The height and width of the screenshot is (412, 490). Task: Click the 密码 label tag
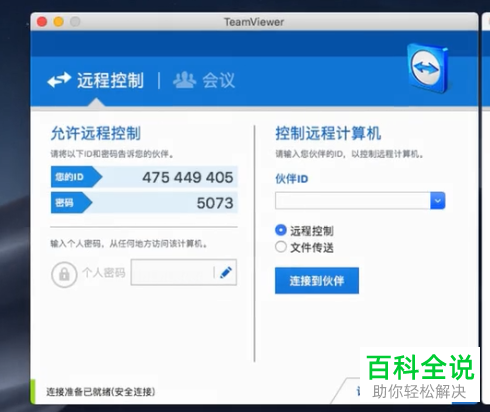pyautogui.click(x=71, y=202)
